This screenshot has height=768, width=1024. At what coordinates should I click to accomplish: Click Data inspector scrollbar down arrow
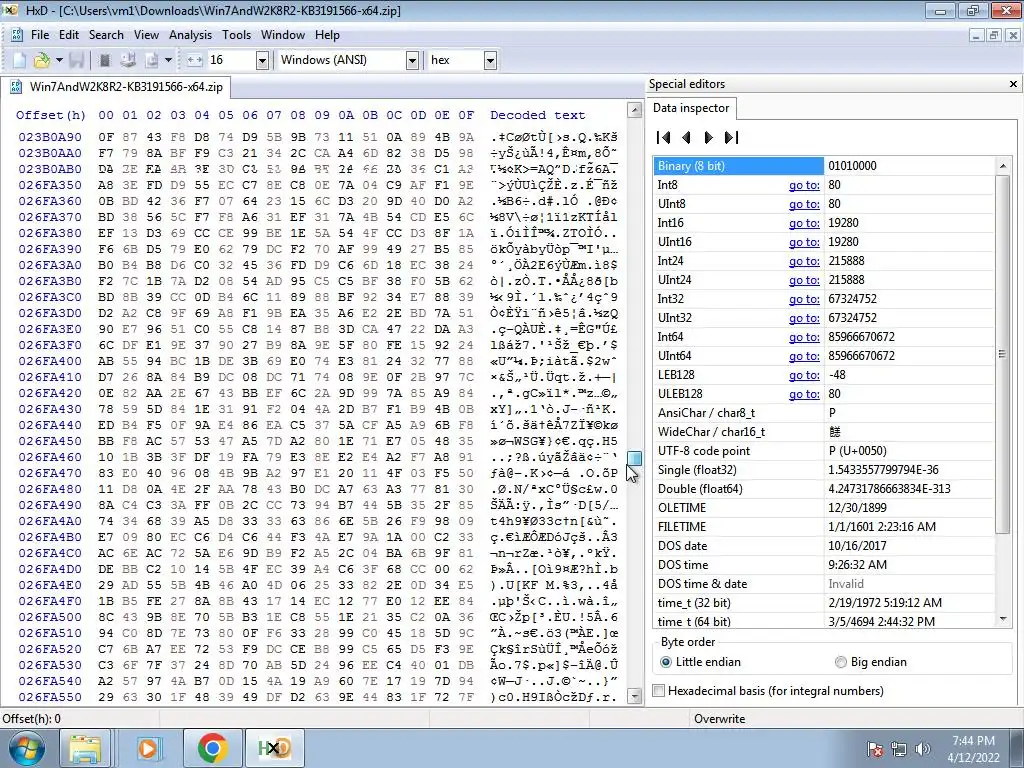pyautogui.click(x=1002, y=619)
